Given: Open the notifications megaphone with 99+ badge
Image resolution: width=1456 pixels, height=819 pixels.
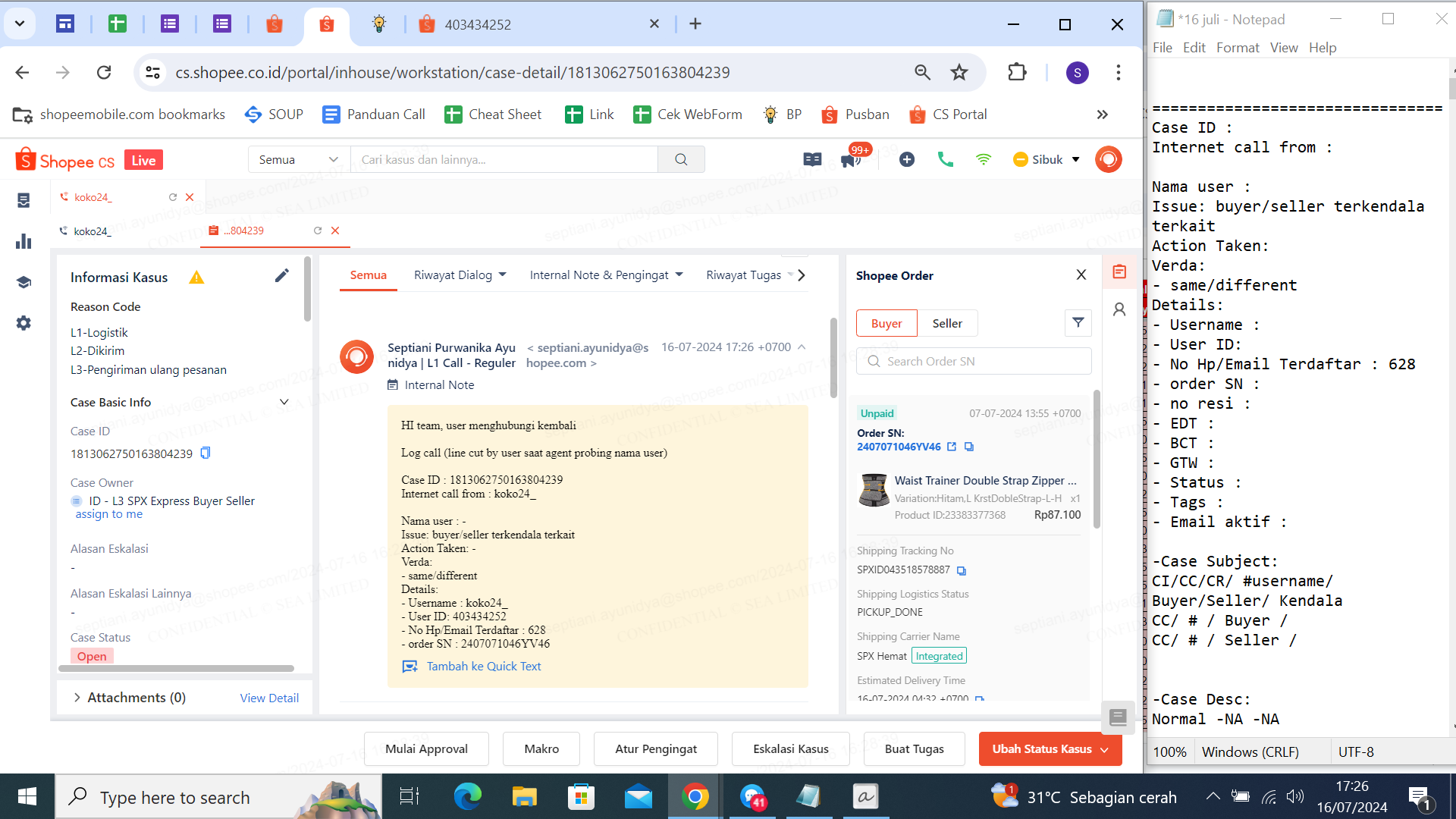Looking at the screenshot, I should [x=851, y=159].
